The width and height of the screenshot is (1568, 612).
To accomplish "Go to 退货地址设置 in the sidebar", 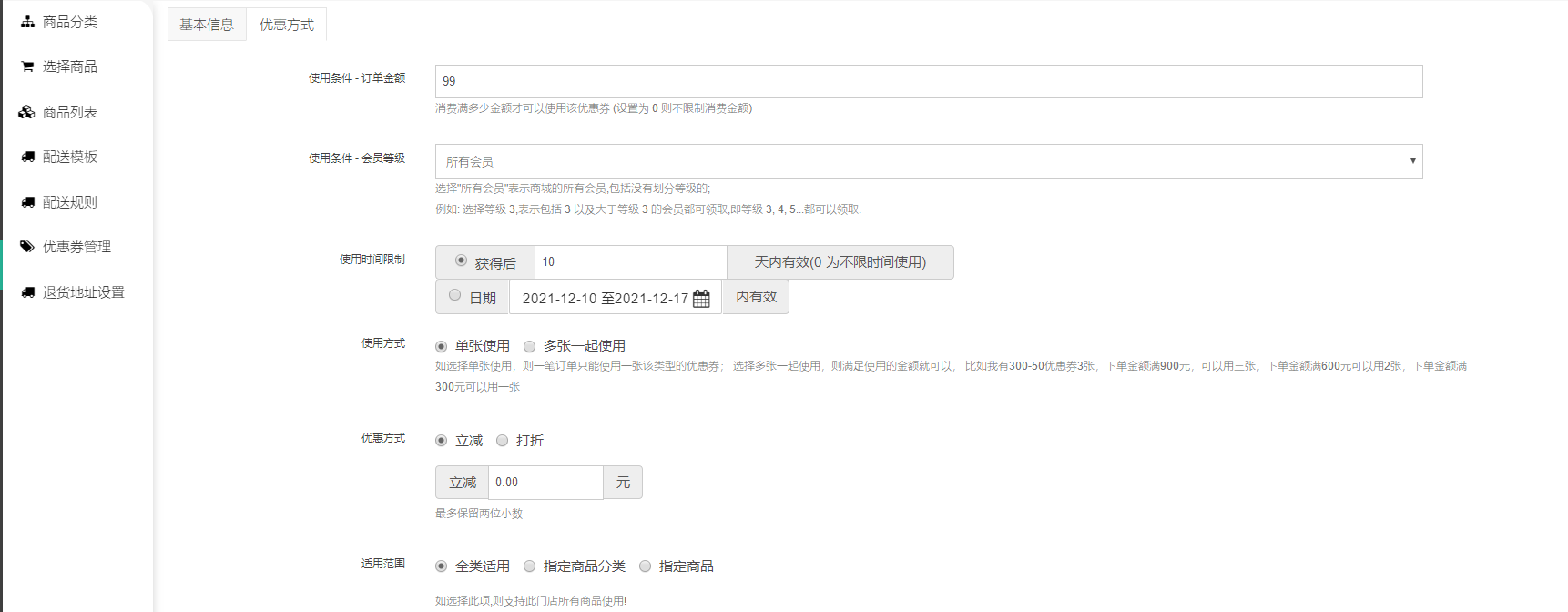I will coord(83,292).
